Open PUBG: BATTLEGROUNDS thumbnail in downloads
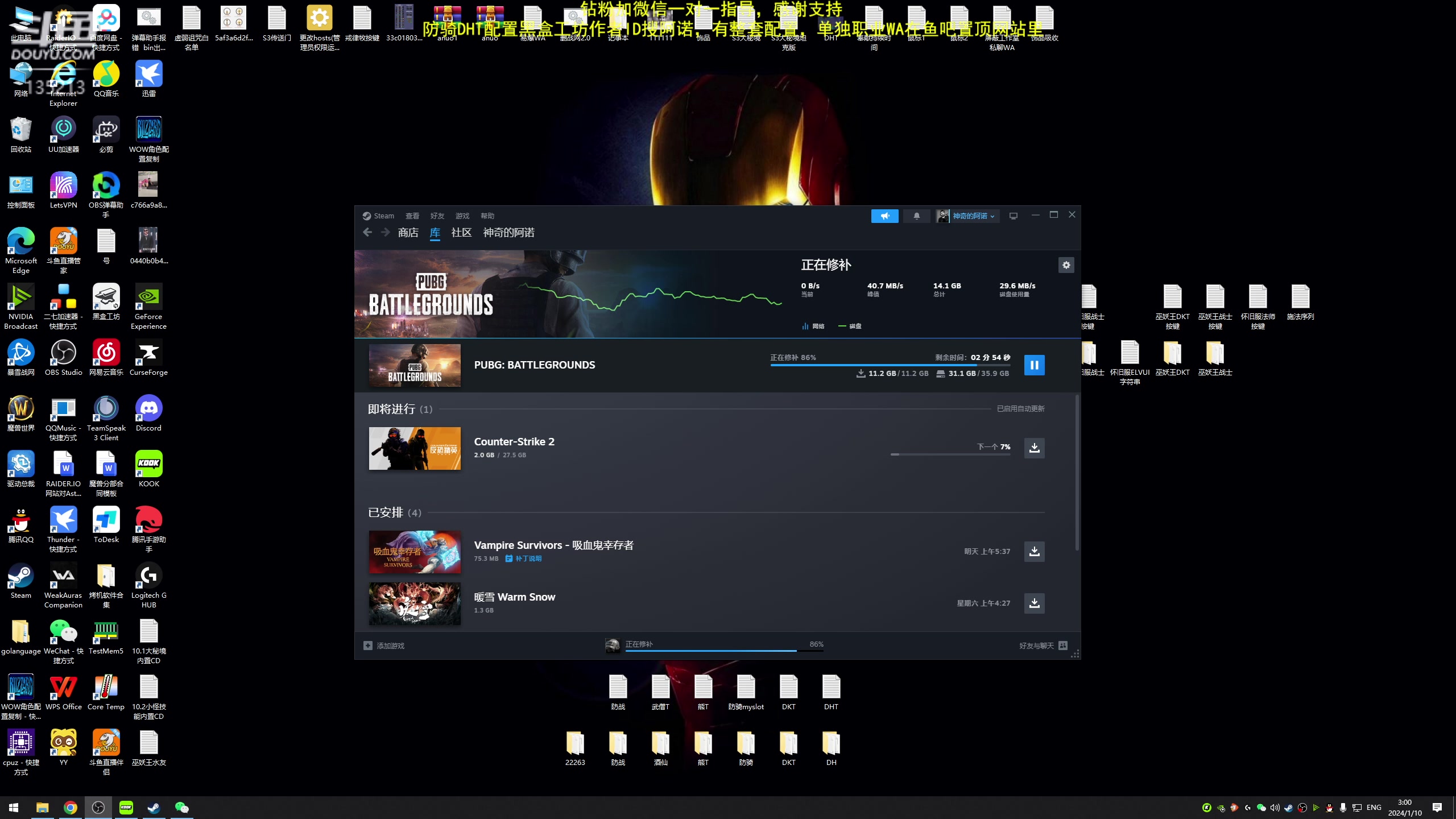Screen dimensions: 1456x819 (x=415, y=365)
